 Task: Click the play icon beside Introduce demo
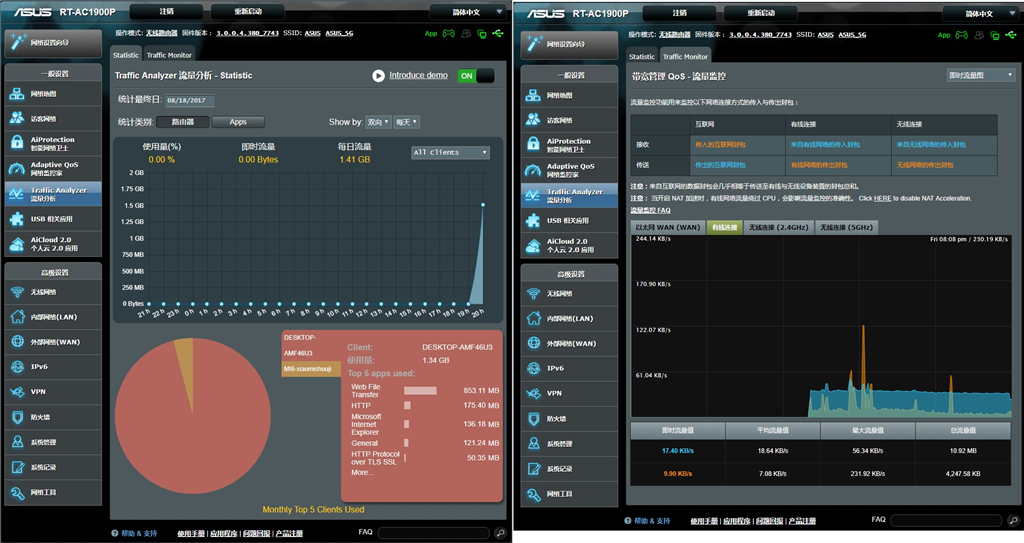tap(378, 76)
